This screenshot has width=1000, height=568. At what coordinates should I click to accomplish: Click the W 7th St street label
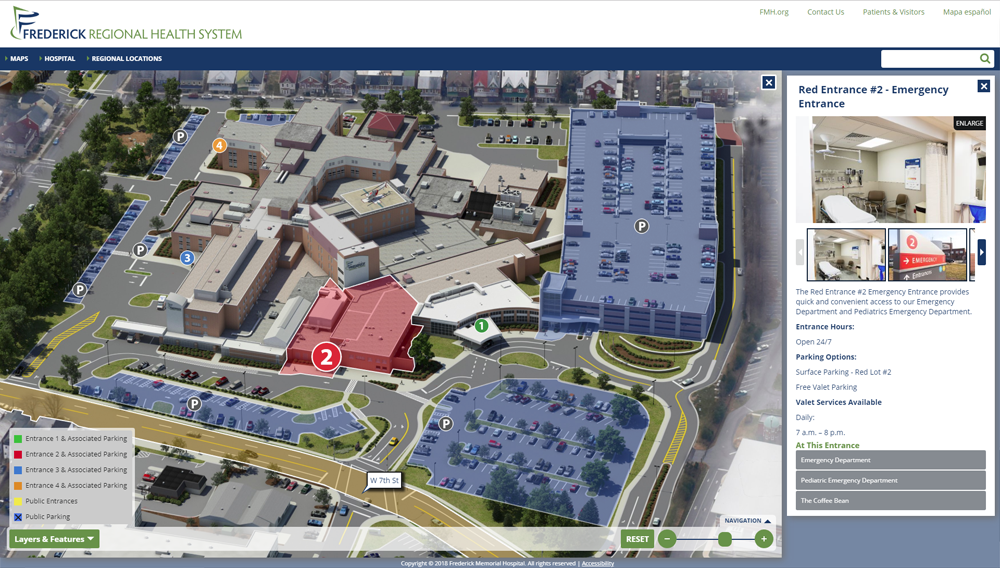(384, 480)
